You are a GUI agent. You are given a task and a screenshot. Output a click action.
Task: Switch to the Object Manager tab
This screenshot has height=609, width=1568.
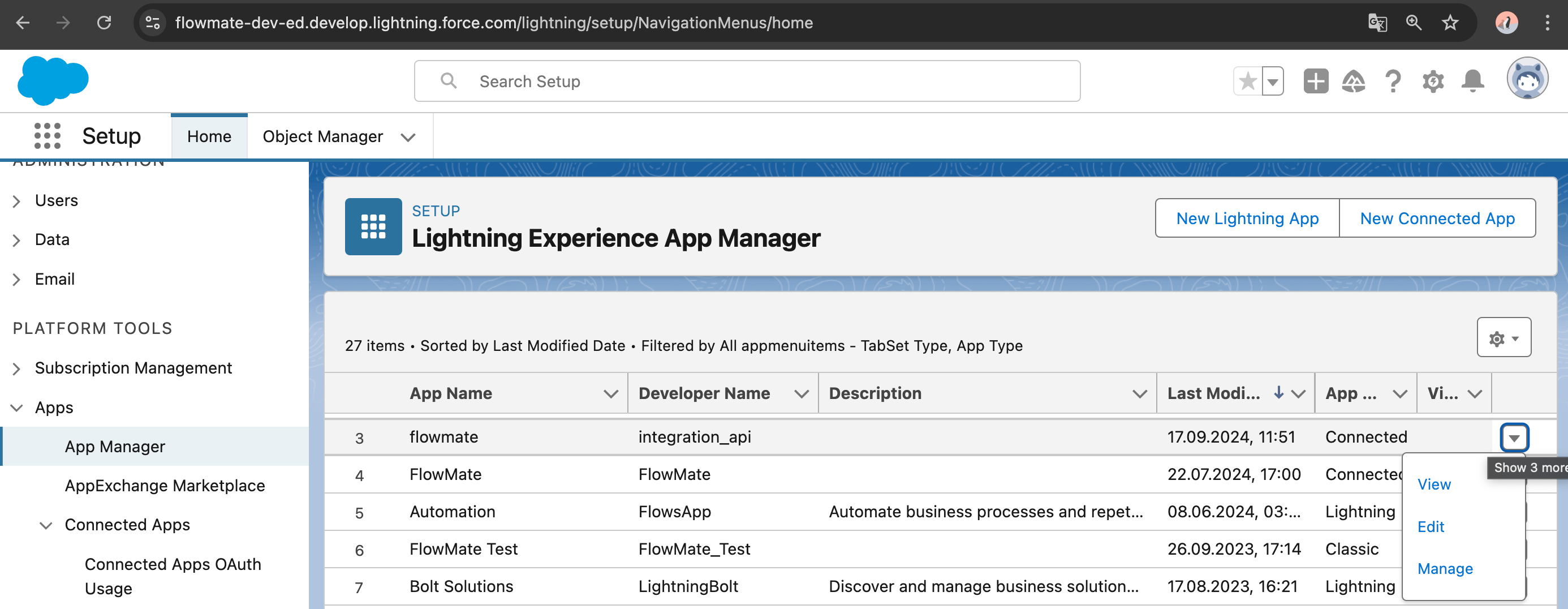click(x=322, y=136)
